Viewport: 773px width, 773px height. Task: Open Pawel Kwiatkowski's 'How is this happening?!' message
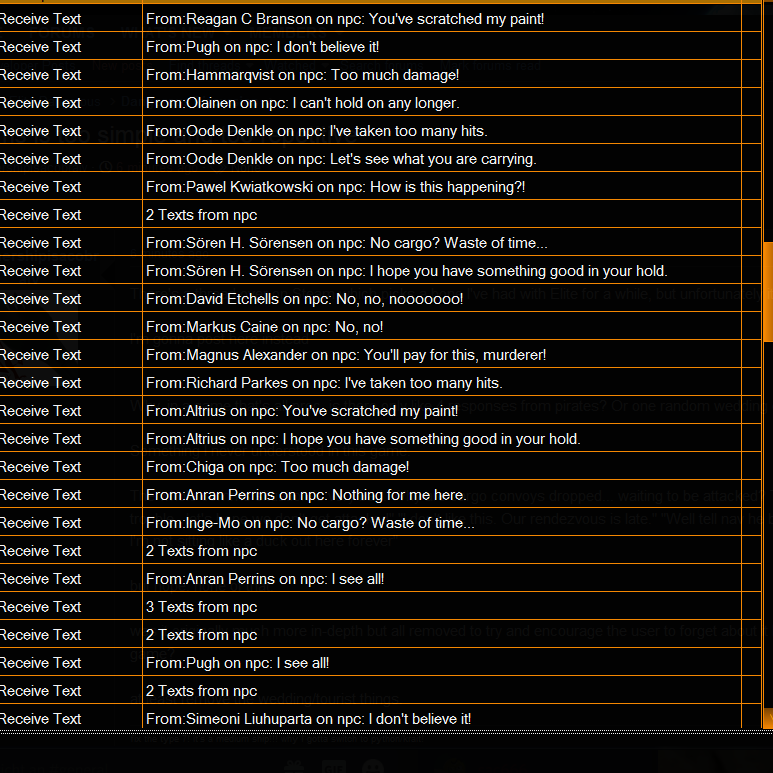[x=336, y=187]
